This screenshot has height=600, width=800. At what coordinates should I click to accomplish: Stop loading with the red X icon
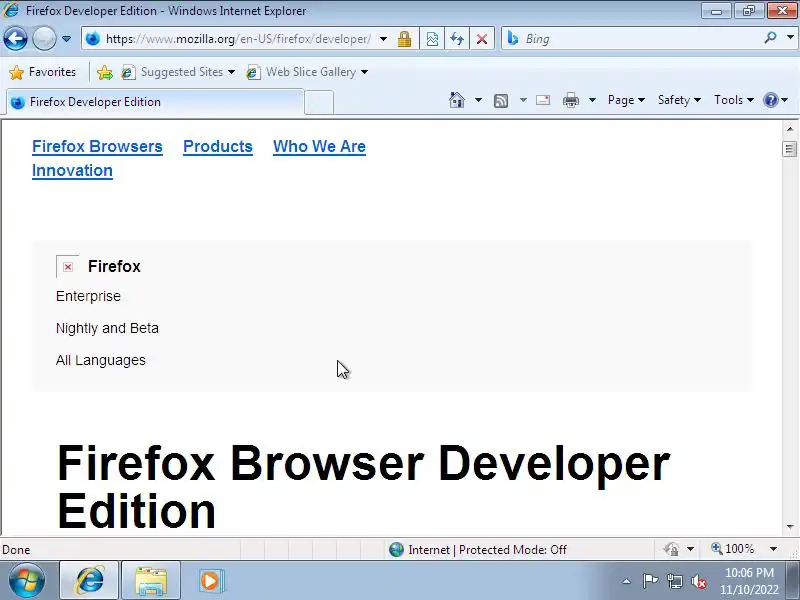coord(482,39)
